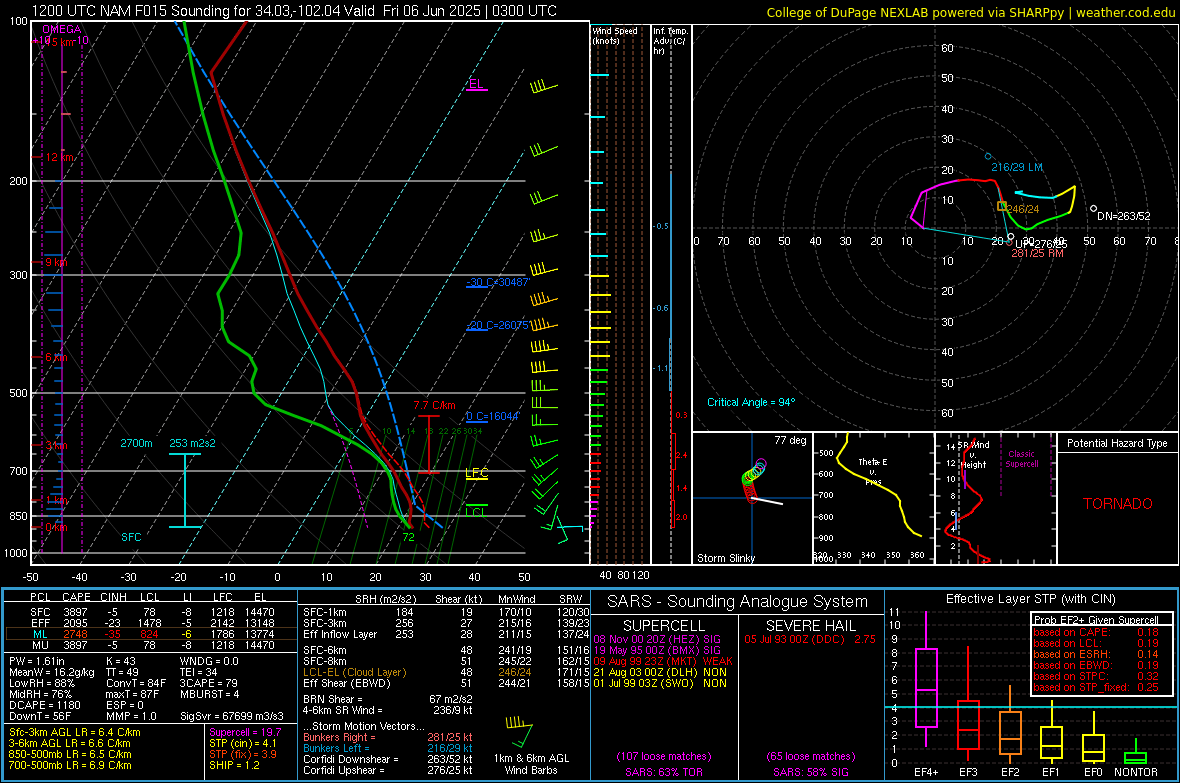This screenshot has height=783, width=1180.
Task: Select the LCL-EL (Cloud Layer) row
Action: click(446, 672)
